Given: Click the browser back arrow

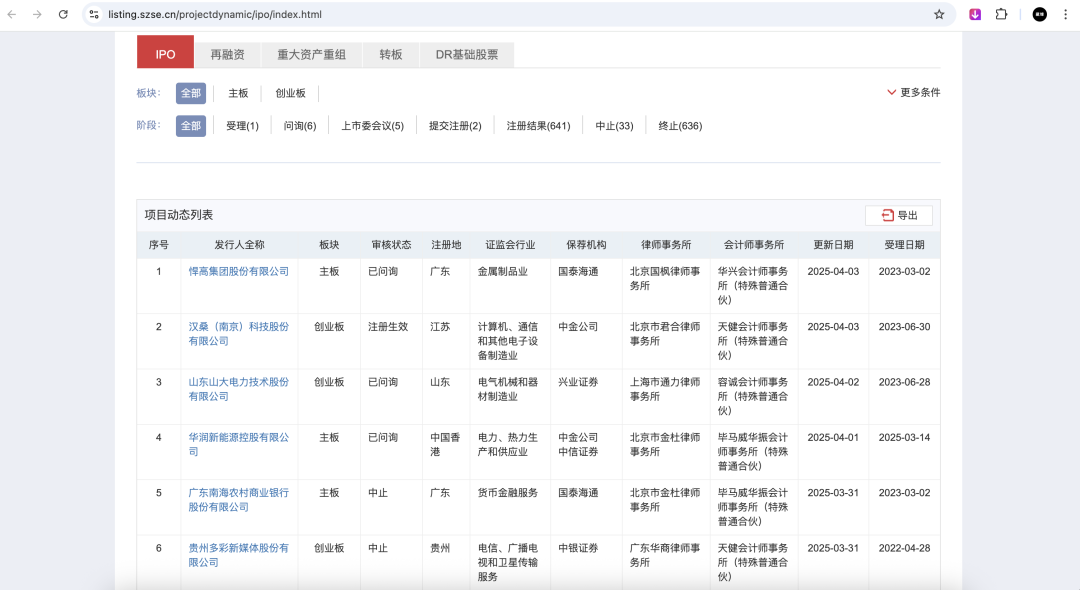Looking at the screenshot, I should pyautogui.click(x=13, y=15).
